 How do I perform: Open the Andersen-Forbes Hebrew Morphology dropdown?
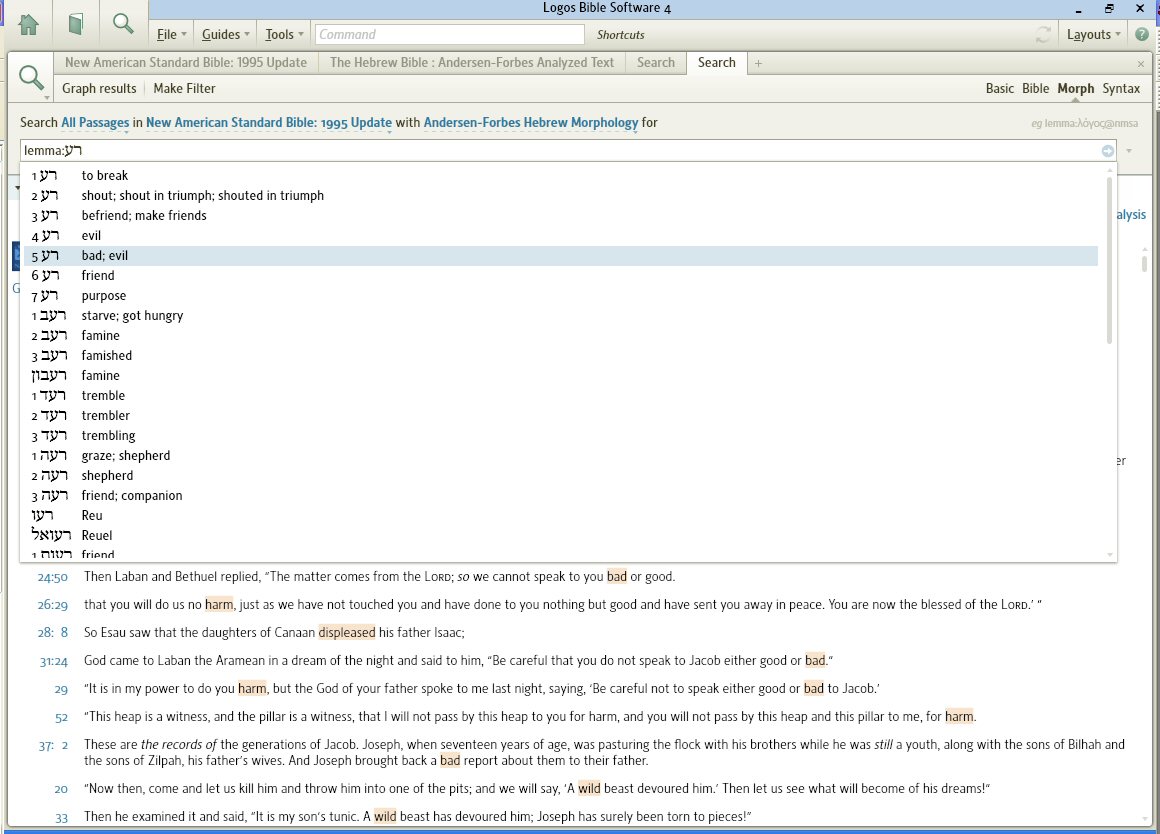[530, 123]
